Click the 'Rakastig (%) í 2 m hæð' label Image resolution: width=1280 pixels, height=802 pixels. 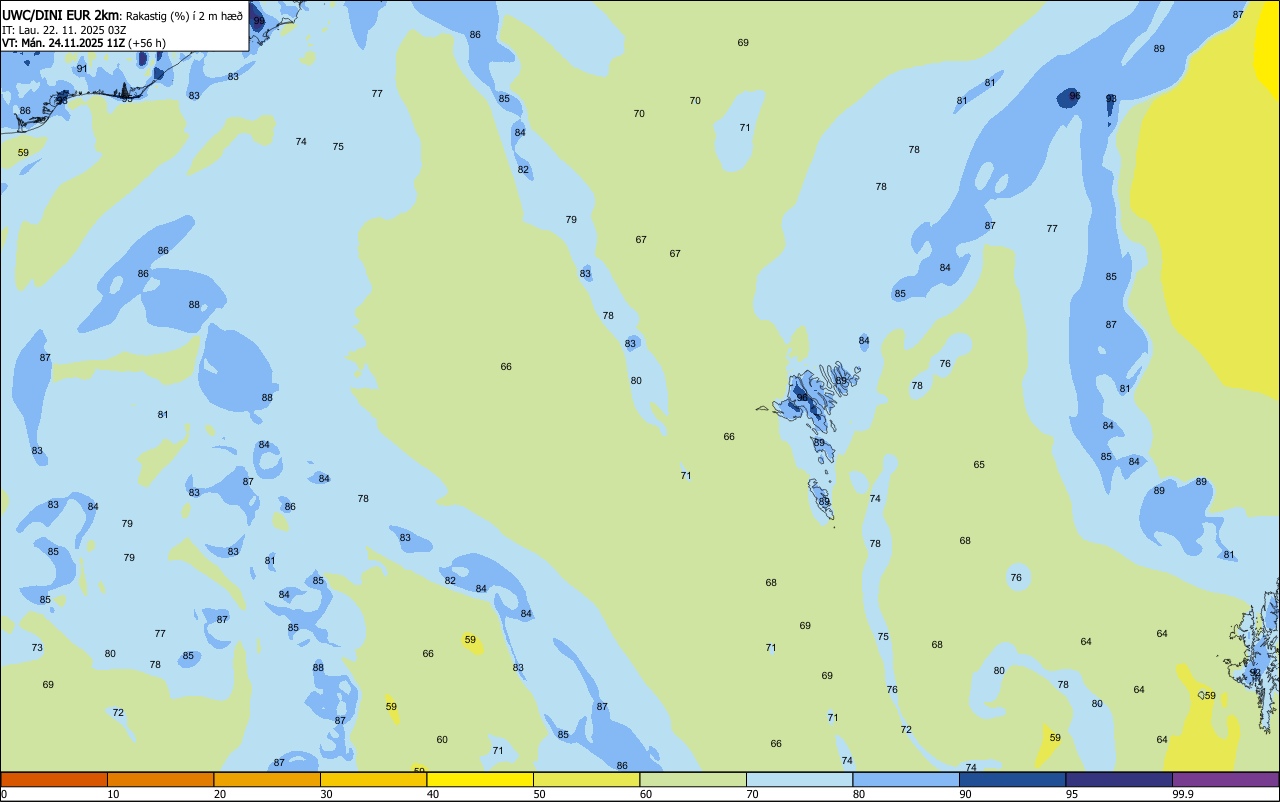[x=184, y=15]
